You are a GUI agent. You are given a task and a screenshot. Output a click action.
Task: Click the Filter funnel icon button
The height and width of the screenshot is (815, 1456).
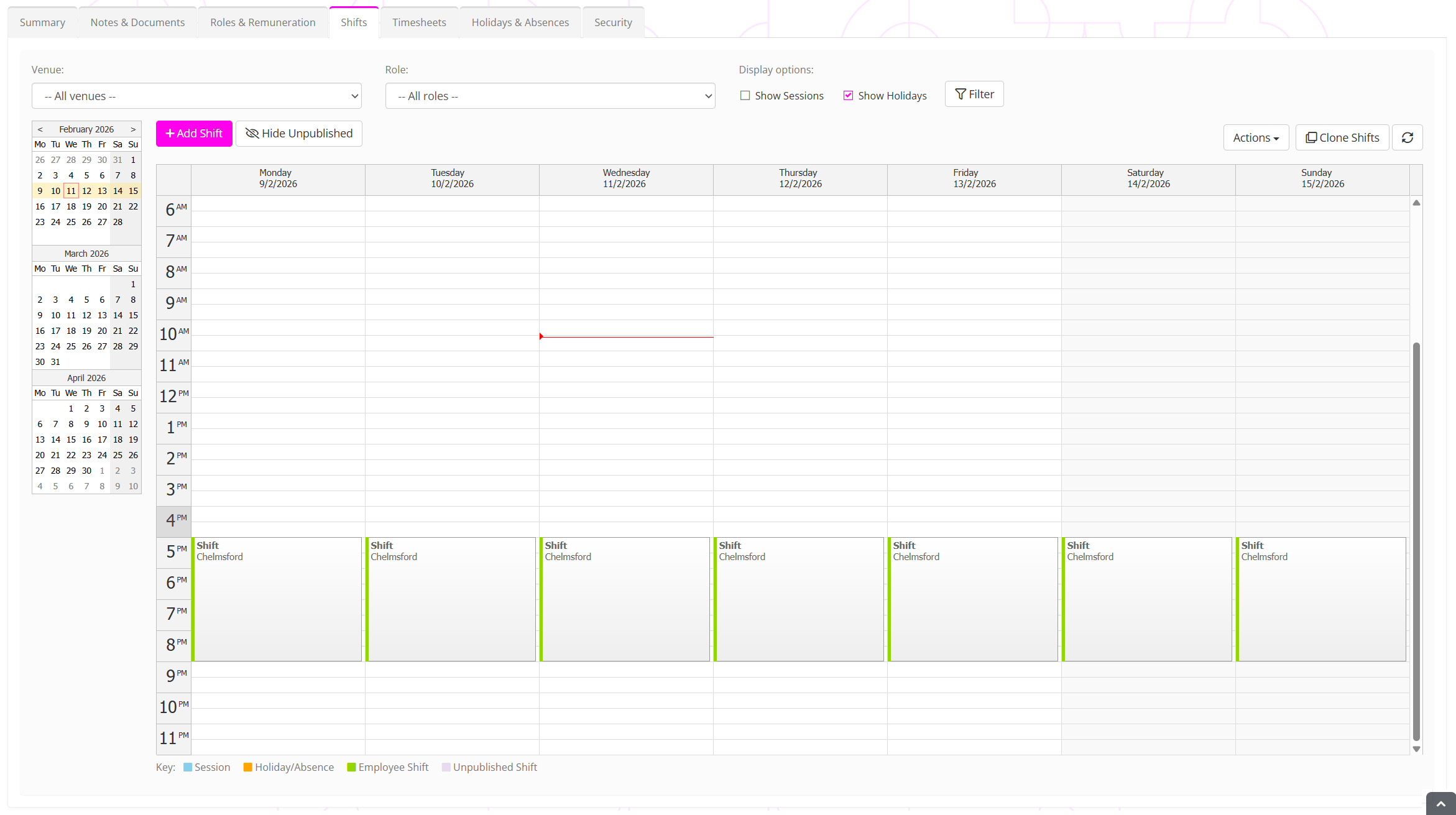pyautogui.click(x=961, y=94)
